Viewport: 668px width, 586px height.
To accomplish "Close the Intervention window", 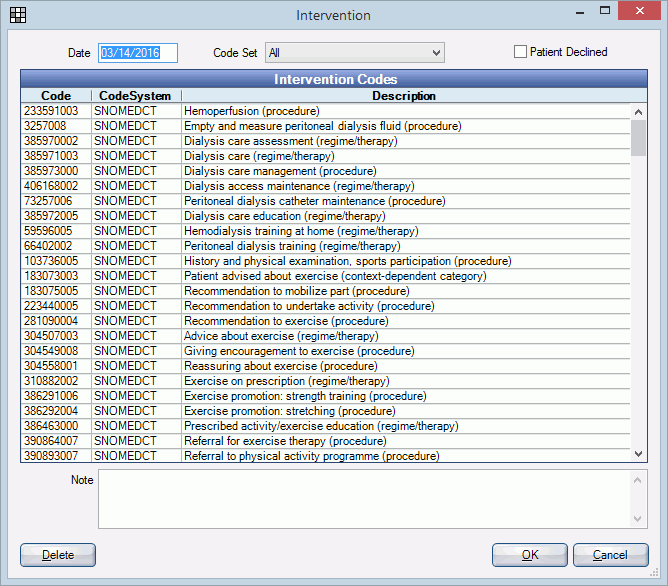I will tap(638, 13).
